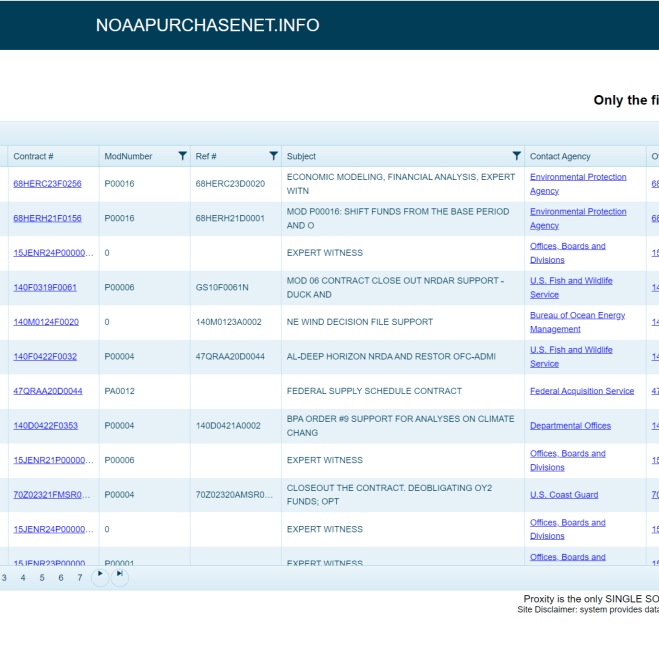Click the NOAAPURCHASENET.INFO site title
This screenshot has height=659, width=659.
point(208,25)
